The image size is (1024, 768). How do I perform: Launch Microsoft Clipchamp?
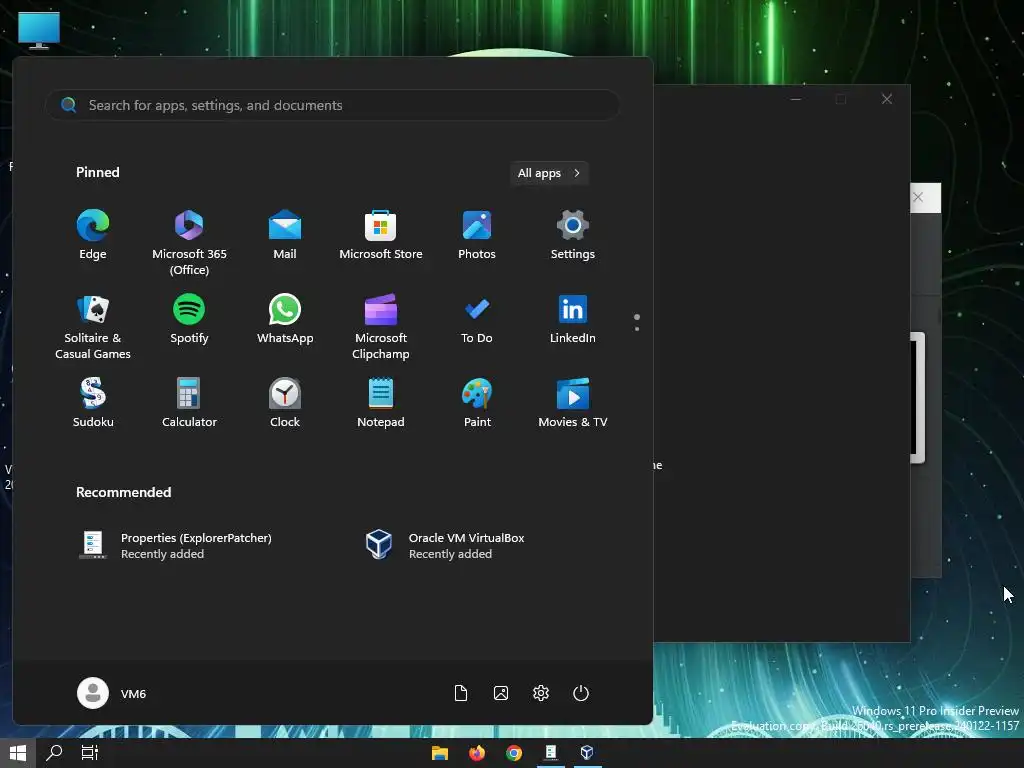[381, 327]
